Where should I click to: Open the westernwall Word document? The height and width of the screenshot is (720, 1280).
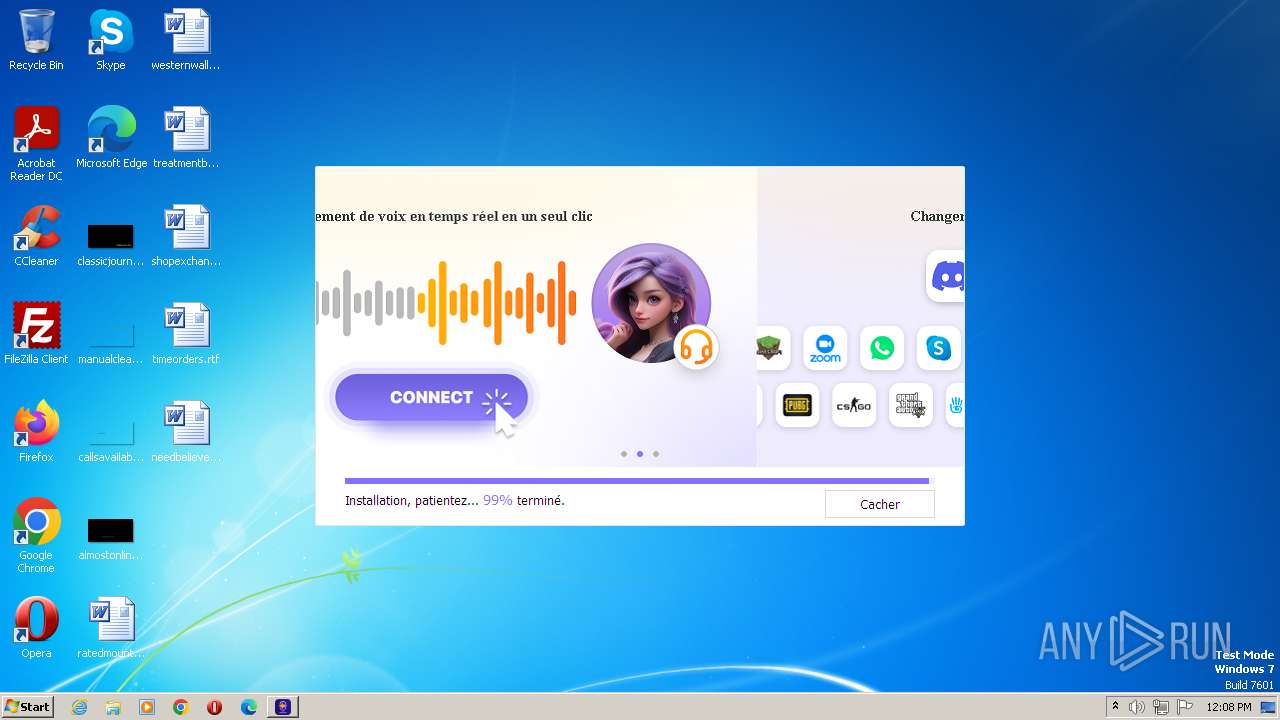[x=186, y=40]
